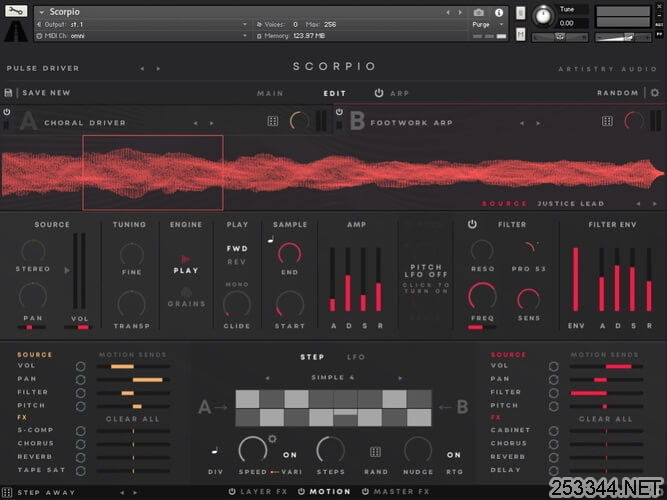Click layer A dice randomize icon
Screen dimensions: 667x500
(x=273, y=121)
